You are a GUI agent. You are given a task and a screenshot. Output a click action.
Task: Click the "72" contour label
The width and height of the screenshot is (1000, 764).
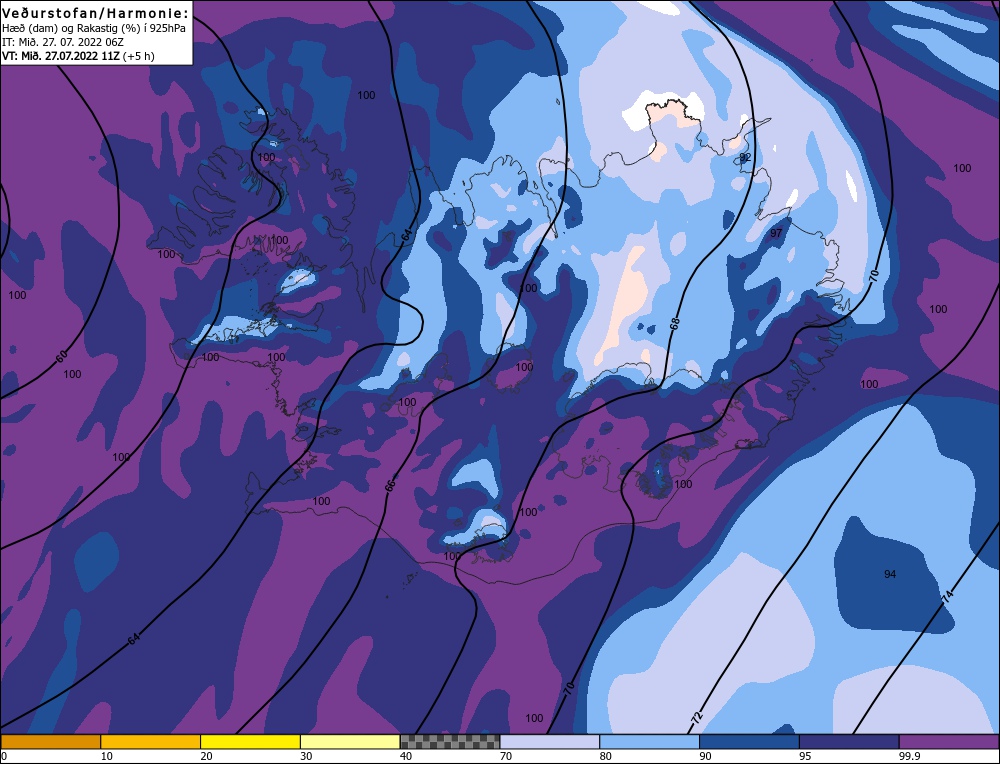click(x=696, y=717)
